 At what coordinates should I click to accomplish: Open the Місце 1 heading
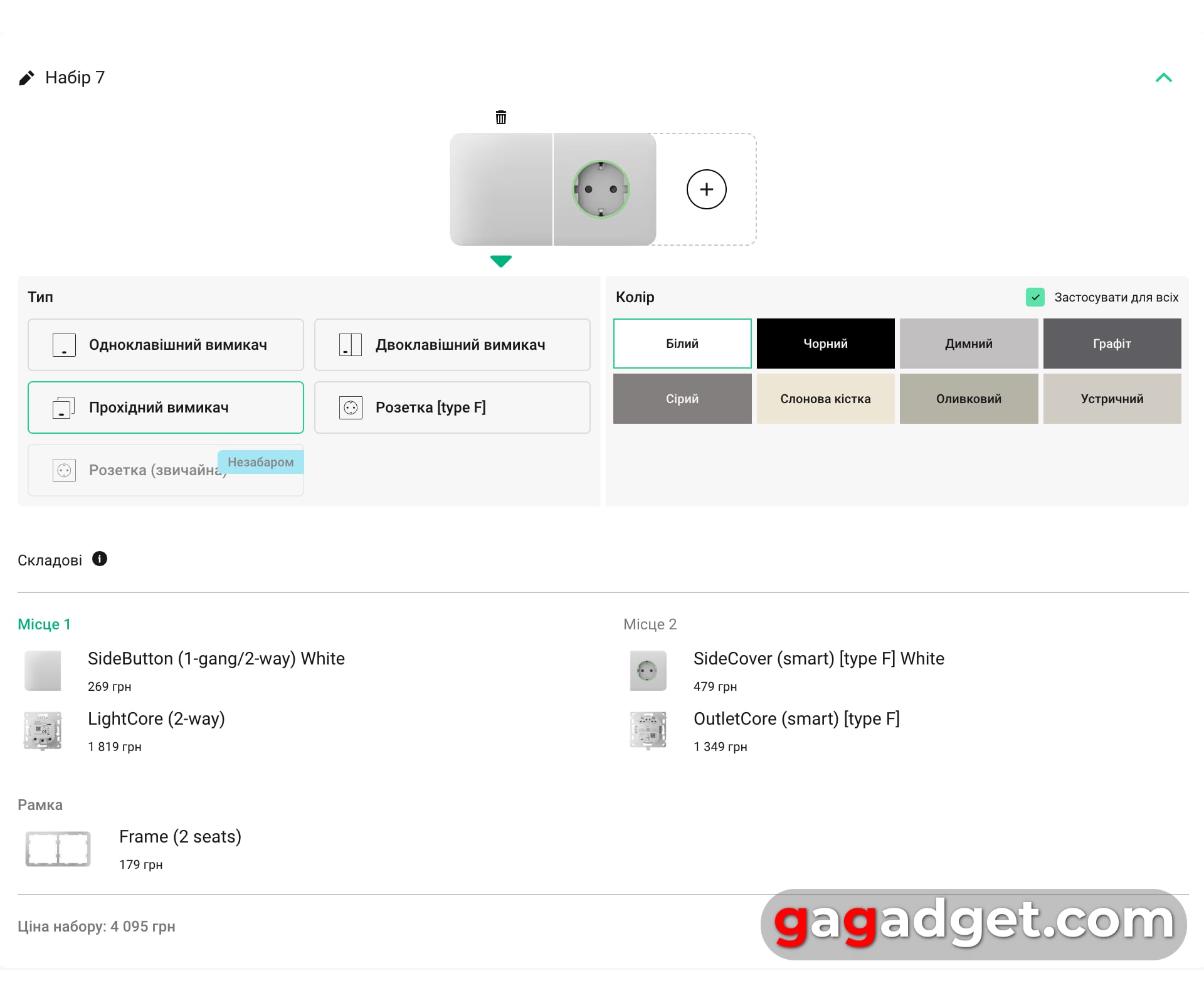(44, 624)
